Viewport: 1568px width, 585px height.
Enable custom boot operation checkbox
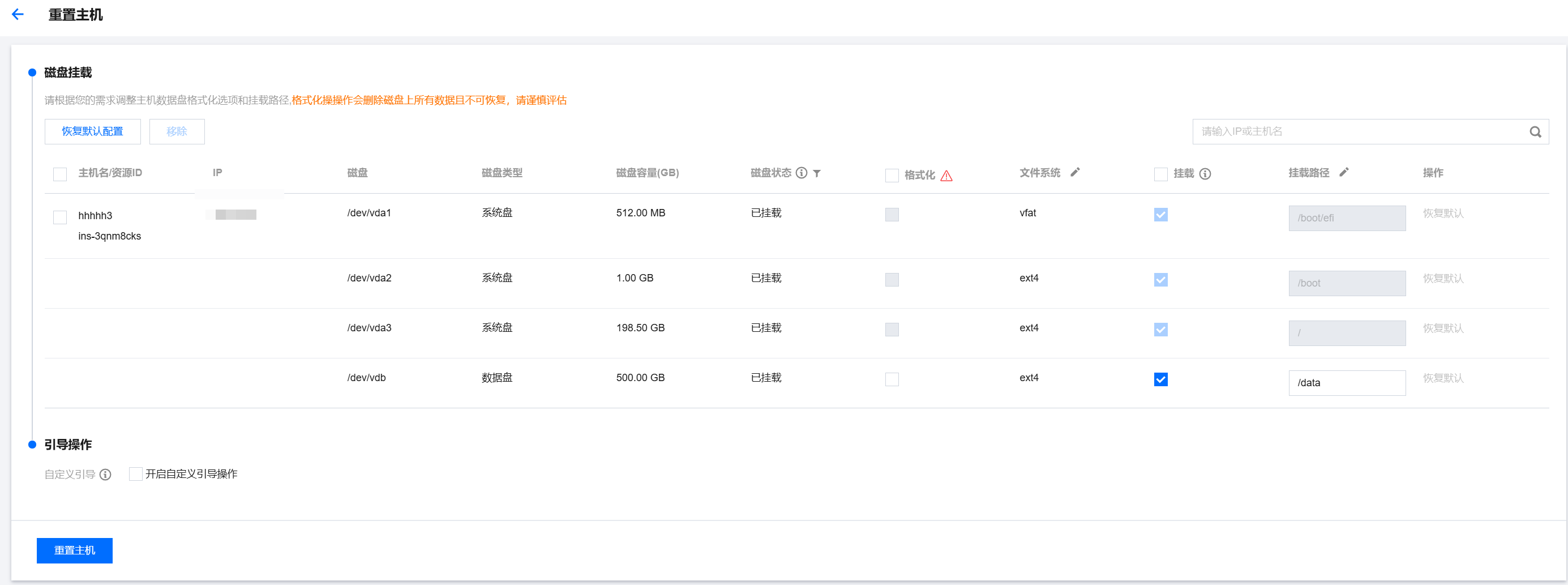point(135,473)
